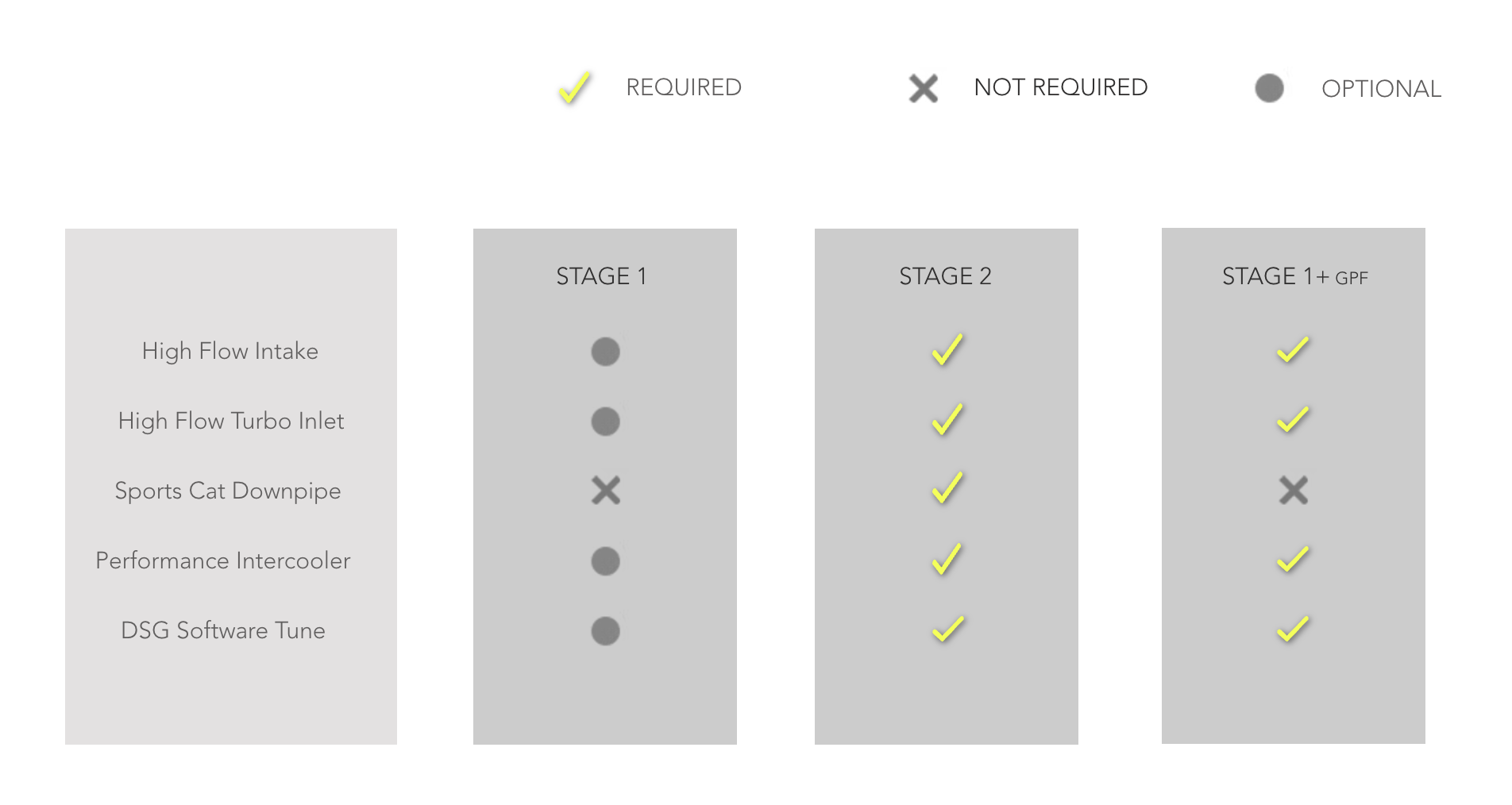Click Stage 1+ GPF X for Sports Cat Downpipe

(x=1293, y=491)
